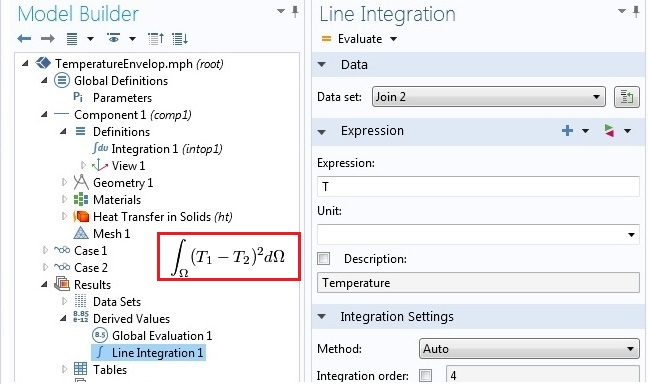Click into the Expression input field

(x=478, y=187)
